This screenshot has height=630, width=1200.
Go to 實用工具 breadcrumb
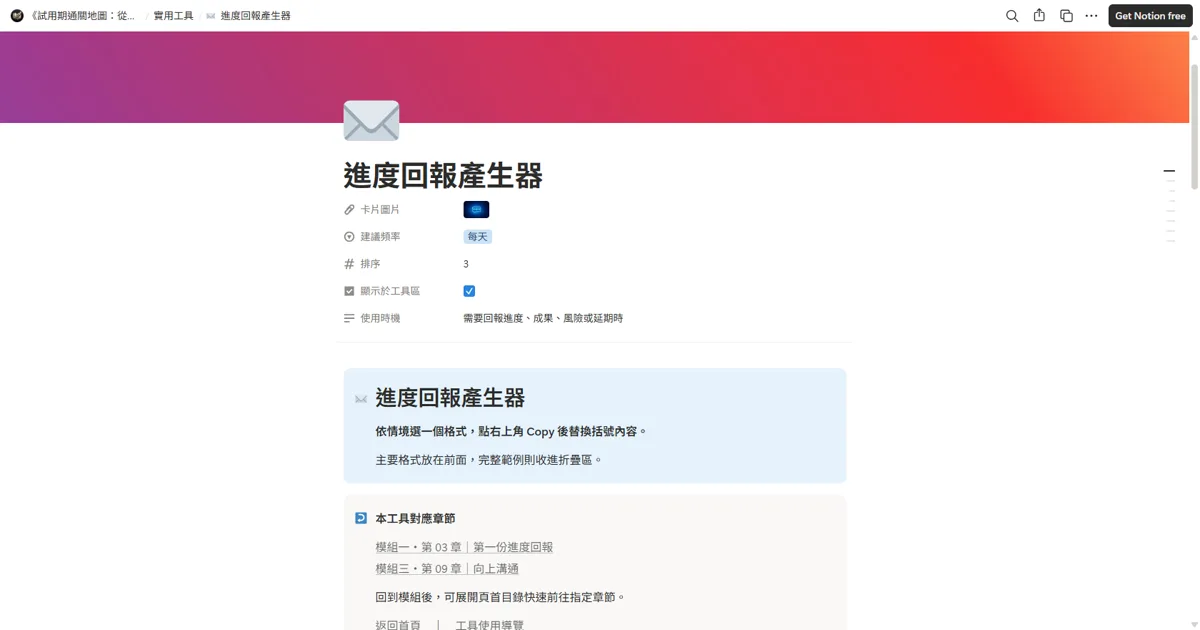coord(173,16)
